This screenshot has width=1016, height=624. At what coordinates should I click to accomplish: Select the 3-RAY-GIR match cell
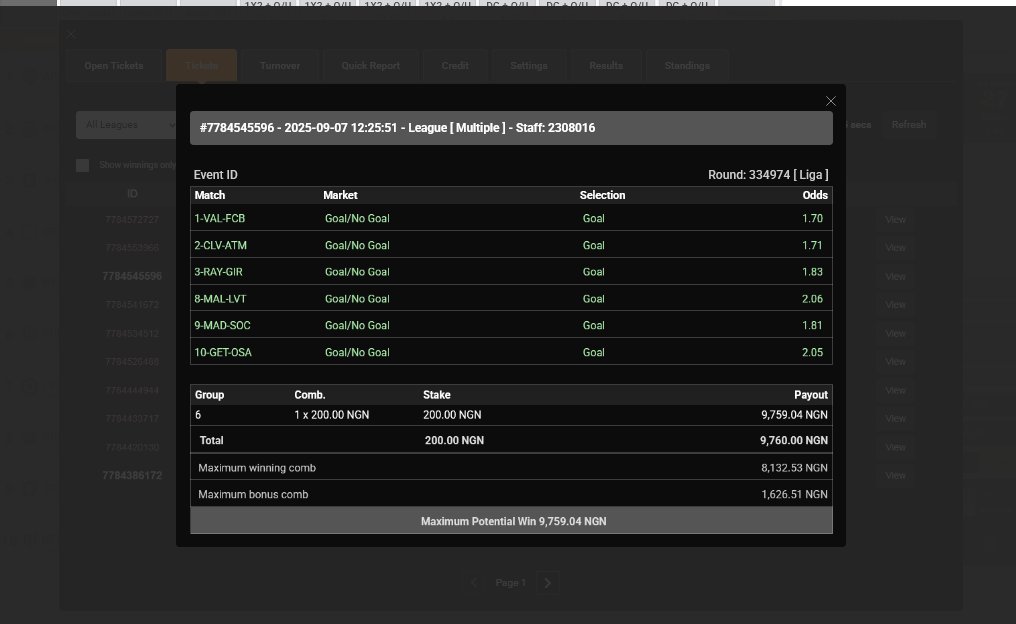click(218, 272)
